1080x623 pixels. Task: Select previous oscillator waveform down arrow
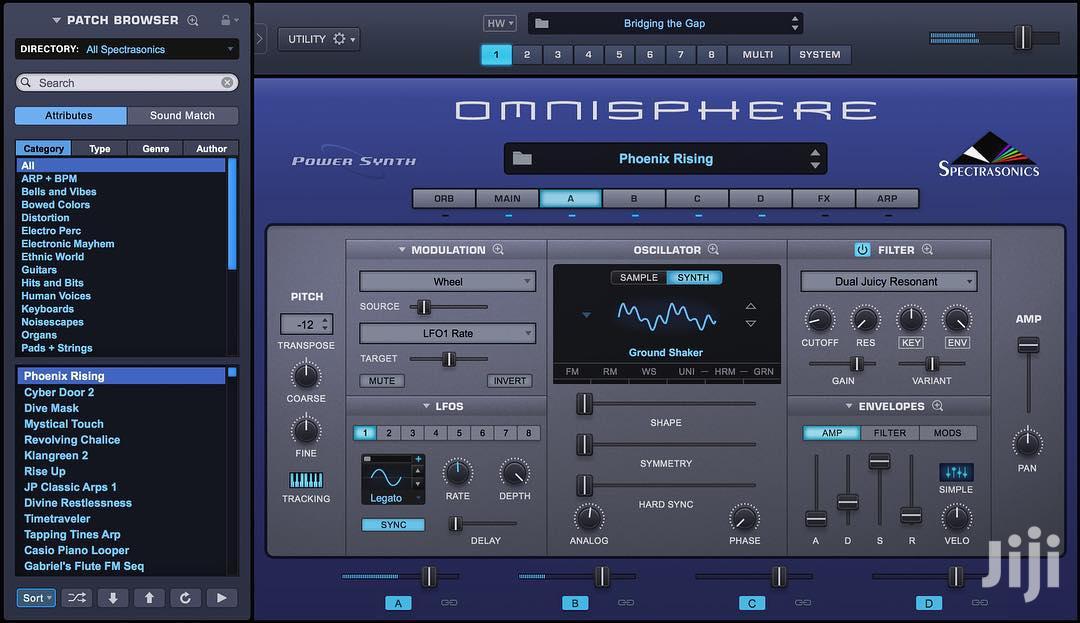coord(751,323)
